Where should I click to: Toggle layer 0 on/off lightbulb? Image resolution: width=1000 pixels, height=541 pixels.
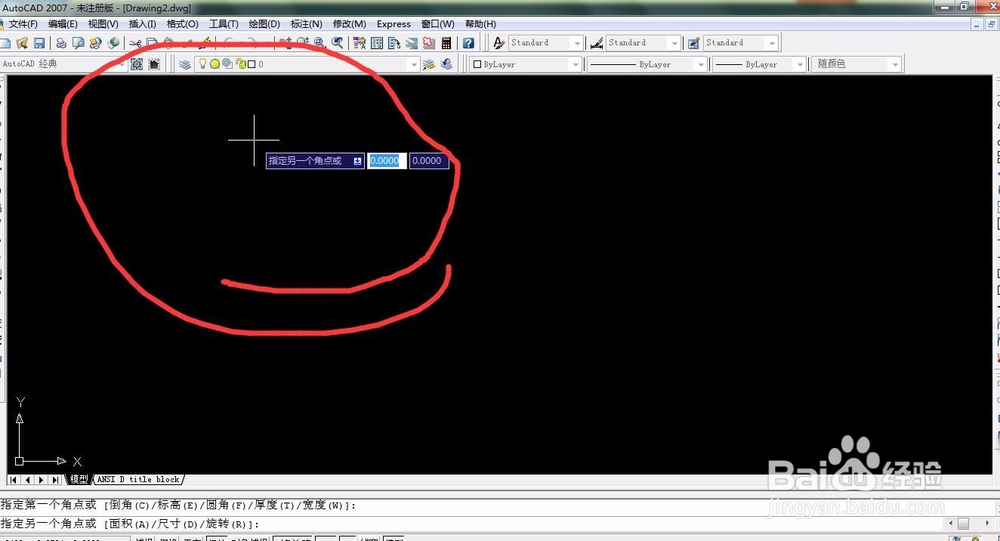click(202, 64)
